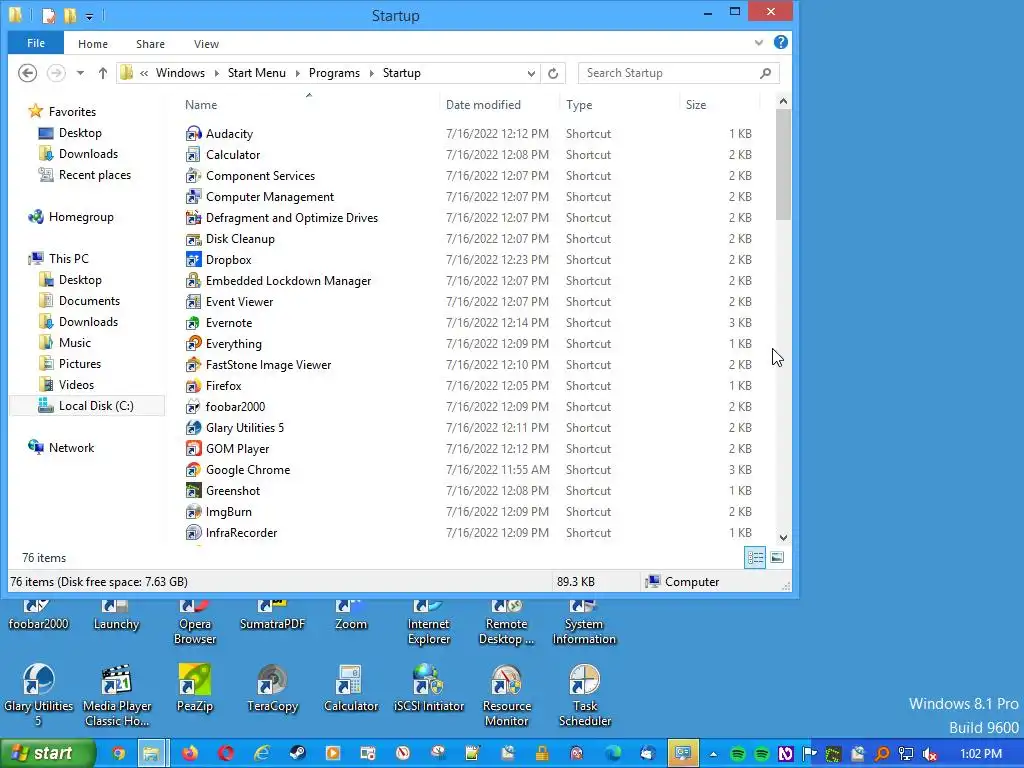
Task: Select the InfraRecorder entry
Action: click(241, 533)
